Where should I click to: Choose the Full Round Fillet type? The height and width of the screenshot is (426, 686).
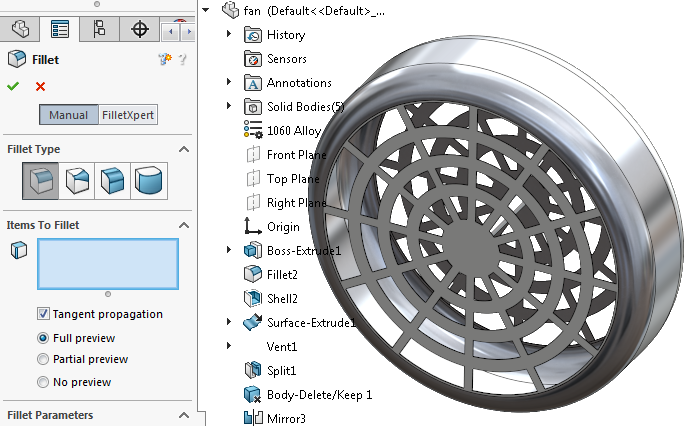click(149, 181)
